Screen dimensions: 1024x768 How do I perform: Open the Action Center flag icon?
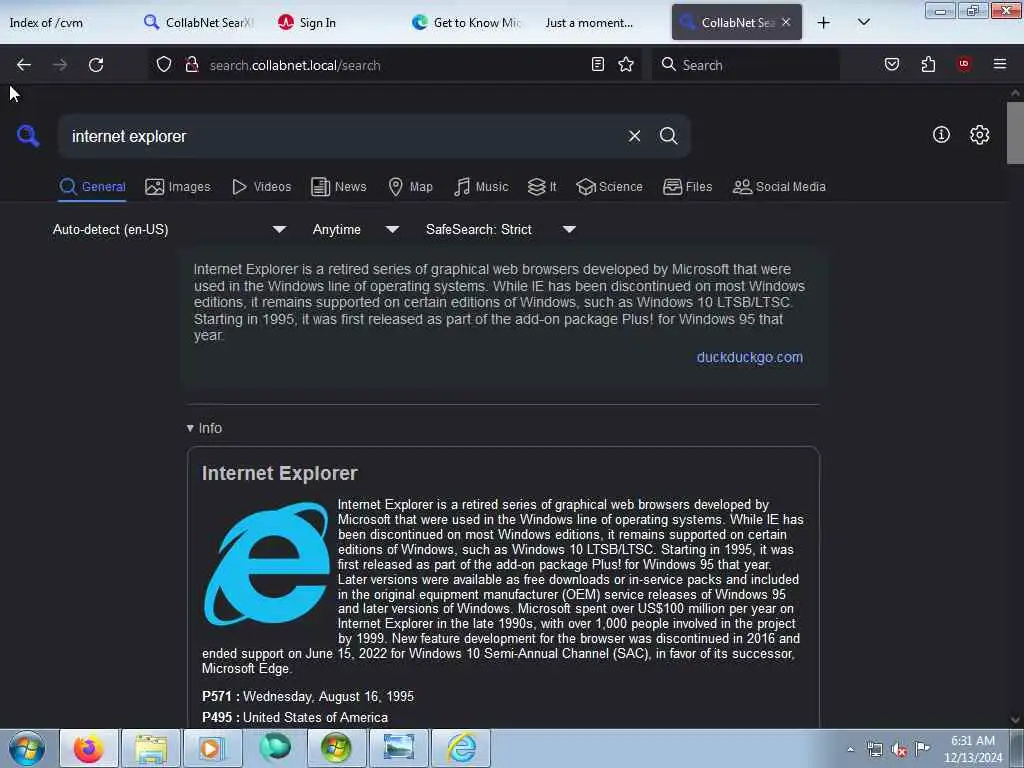(x=922, y=748)
